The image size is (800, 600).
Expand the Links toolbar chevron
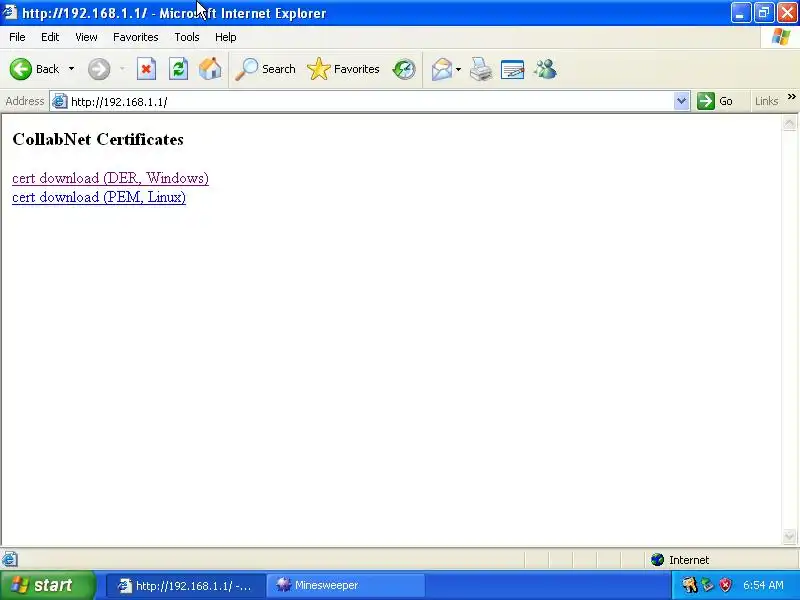791,97
